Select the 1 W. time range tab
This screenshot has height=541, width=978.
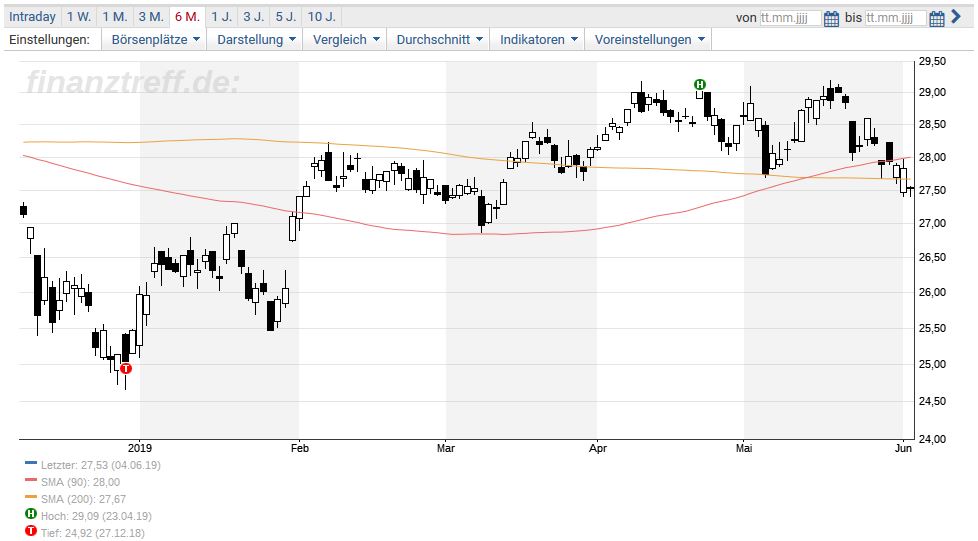(79, 17)
